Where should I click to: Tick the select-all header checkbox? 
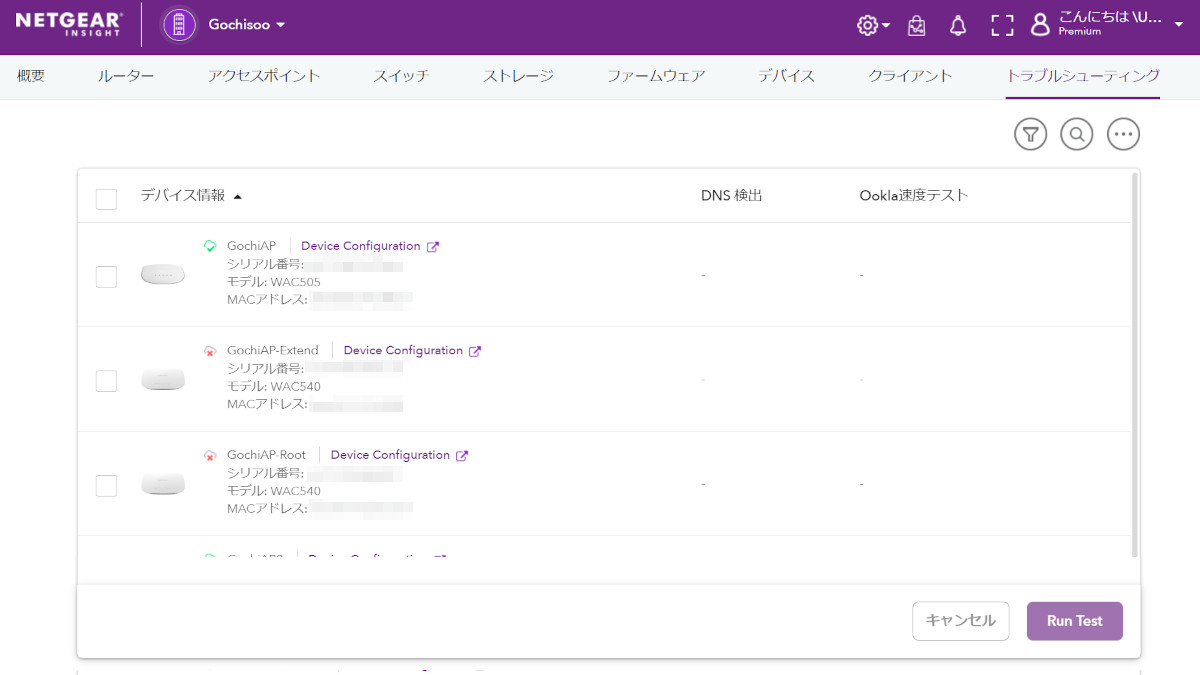[106, 199]
